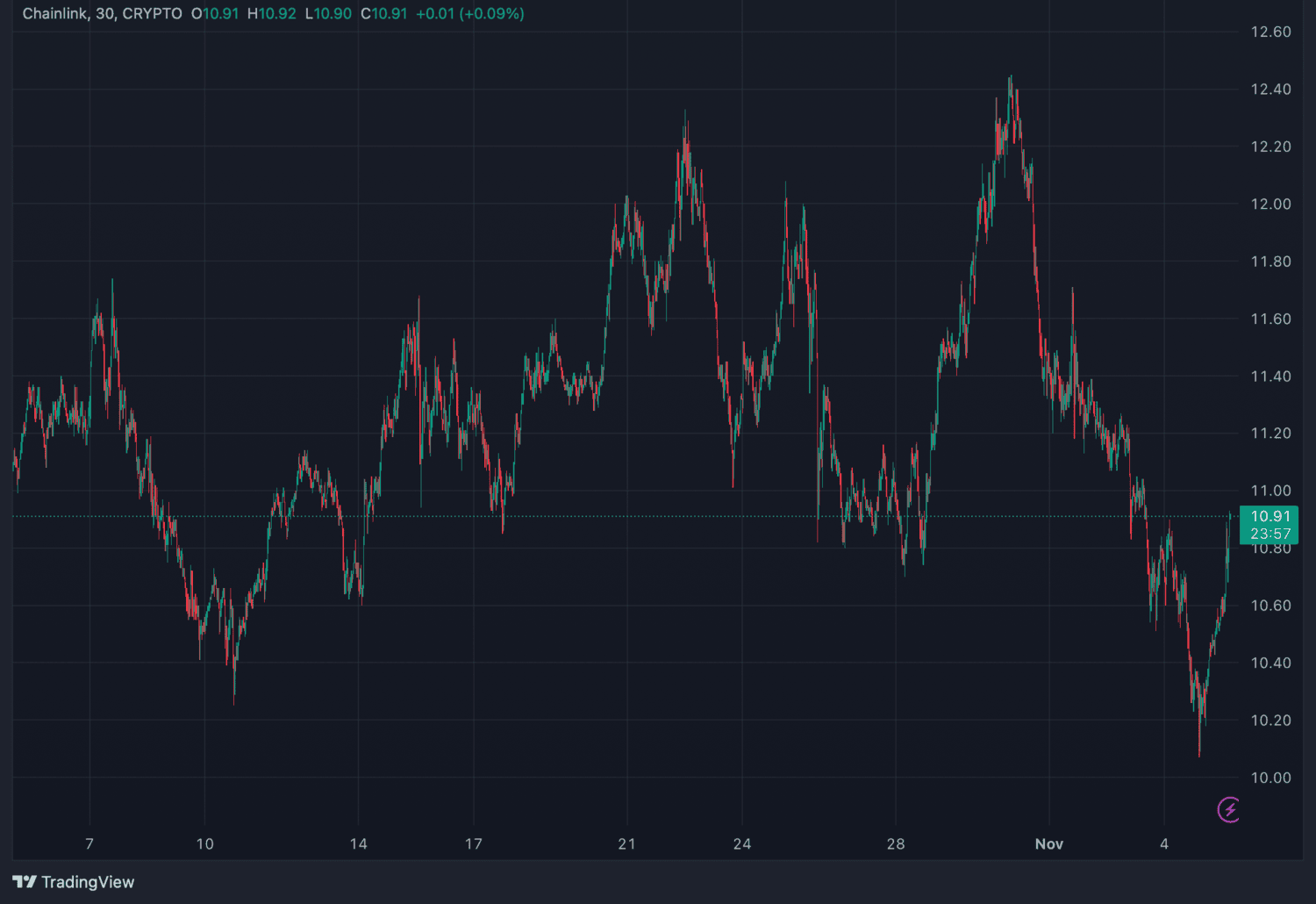Click the green 10.91 current price label
Viewport: 1316px width, 904px height.
pos(1270,516)
